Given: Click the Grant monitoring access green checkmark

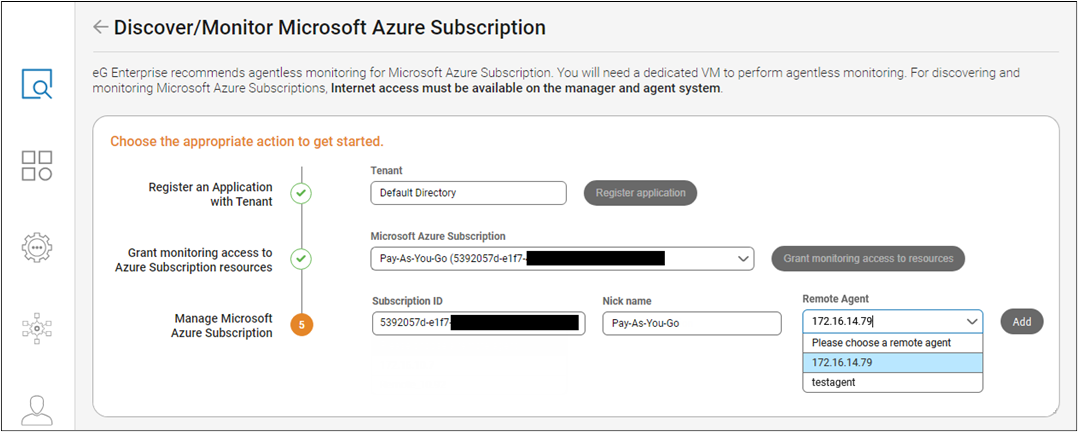Looking at the screenshot, I should (x=301, y=259).
